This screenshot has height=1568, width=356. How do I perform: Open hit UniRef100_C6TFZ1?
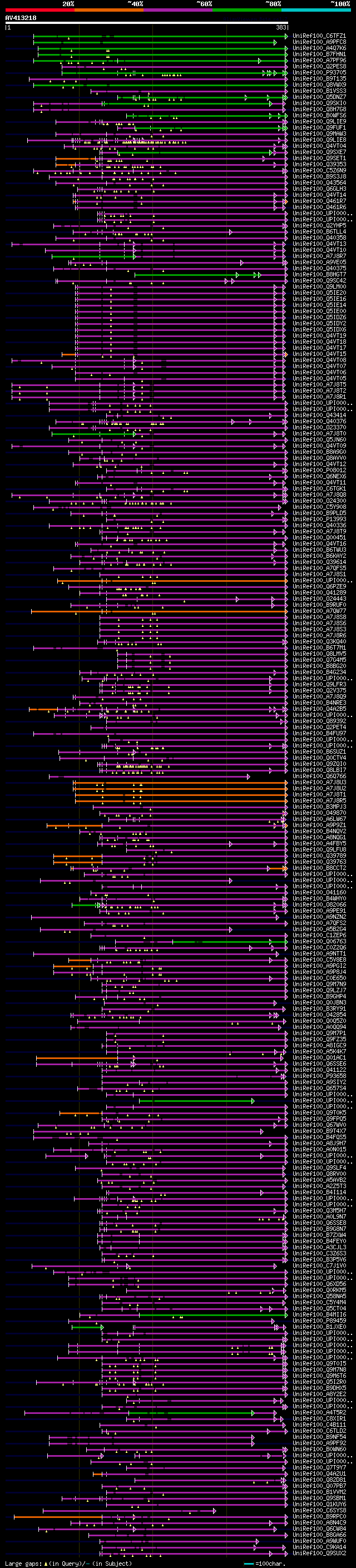[319, 36]
